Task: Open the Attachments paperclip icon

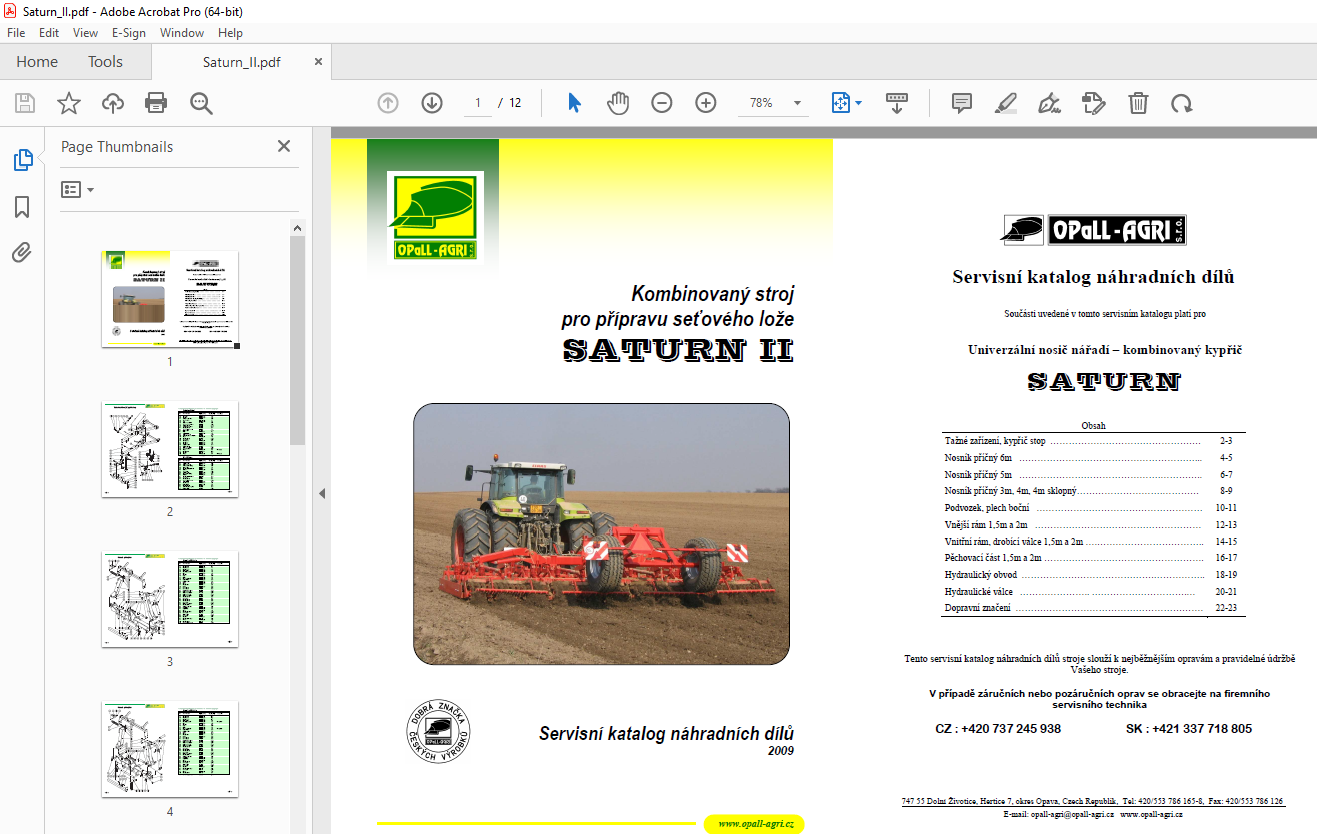Action: click(x=22, y=253)
